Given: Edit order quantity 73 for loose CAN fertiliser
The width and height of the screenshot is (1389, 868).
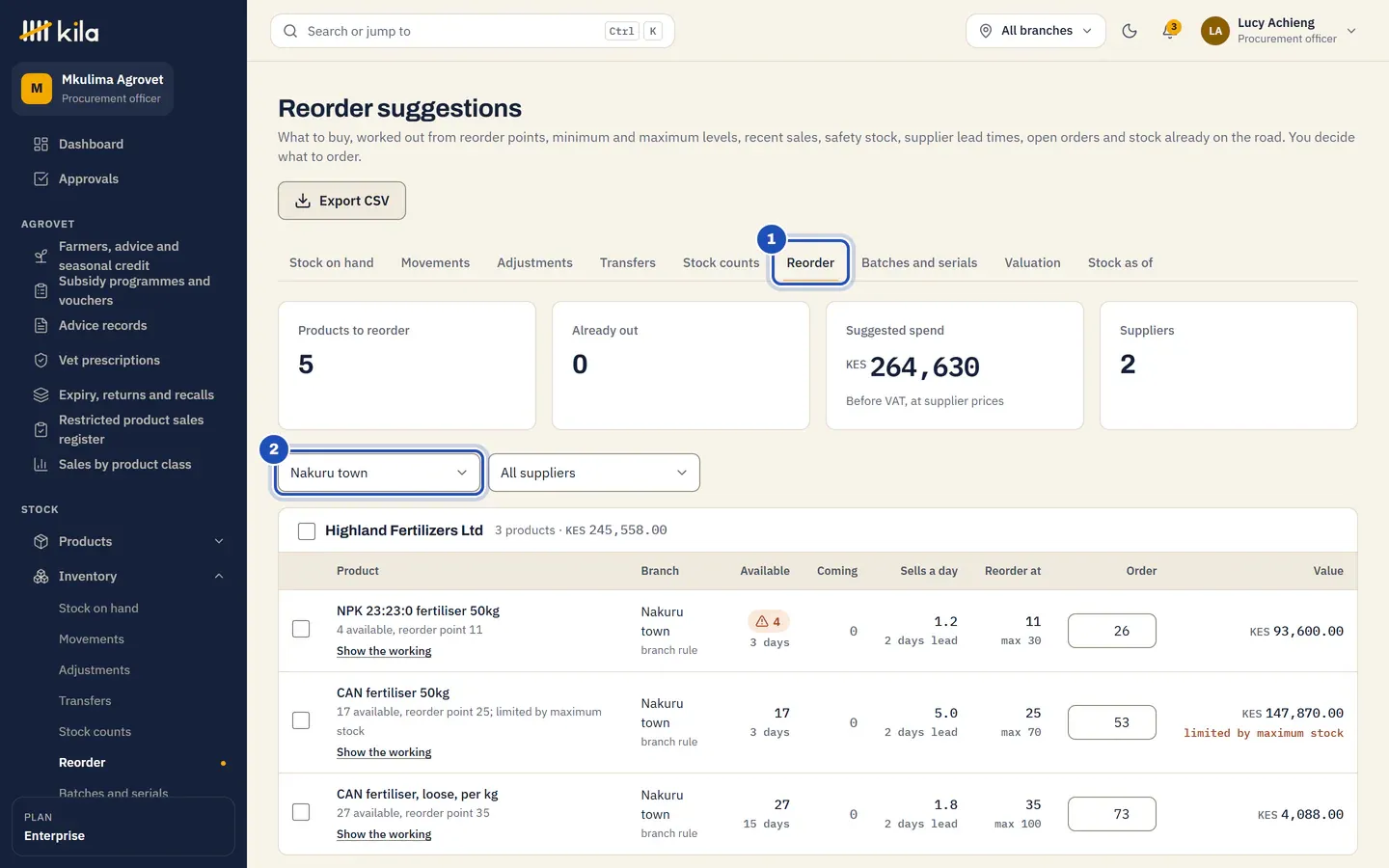Looking at the screenshot, I should tap(1112, 814).
